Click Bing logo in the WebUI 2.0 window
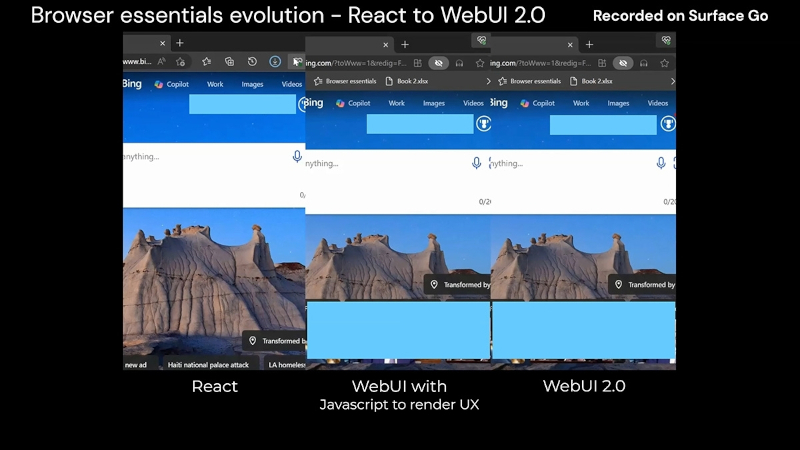The image size is (800, 450). click(499, 103)
